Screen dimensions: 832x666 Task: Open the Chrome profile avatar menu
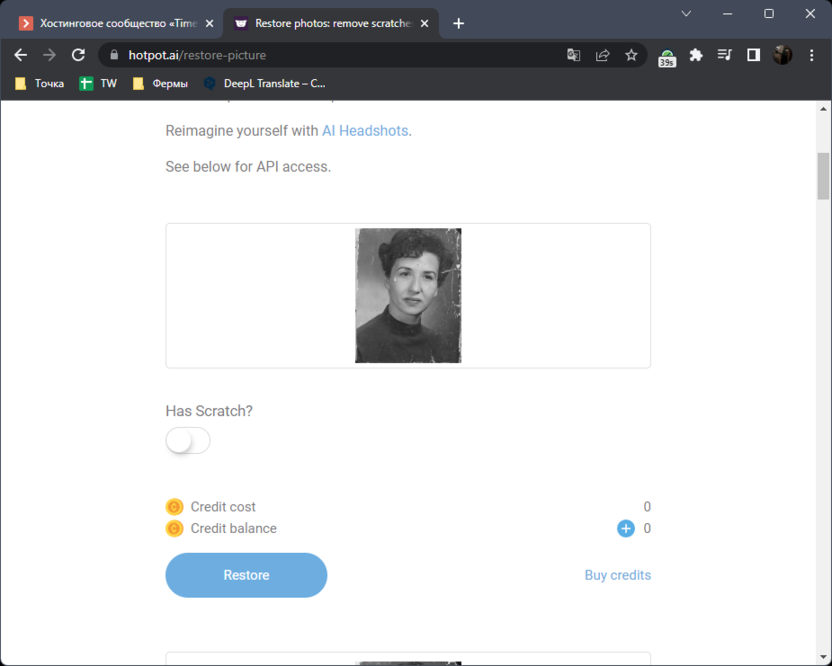[x=783, y=55]
